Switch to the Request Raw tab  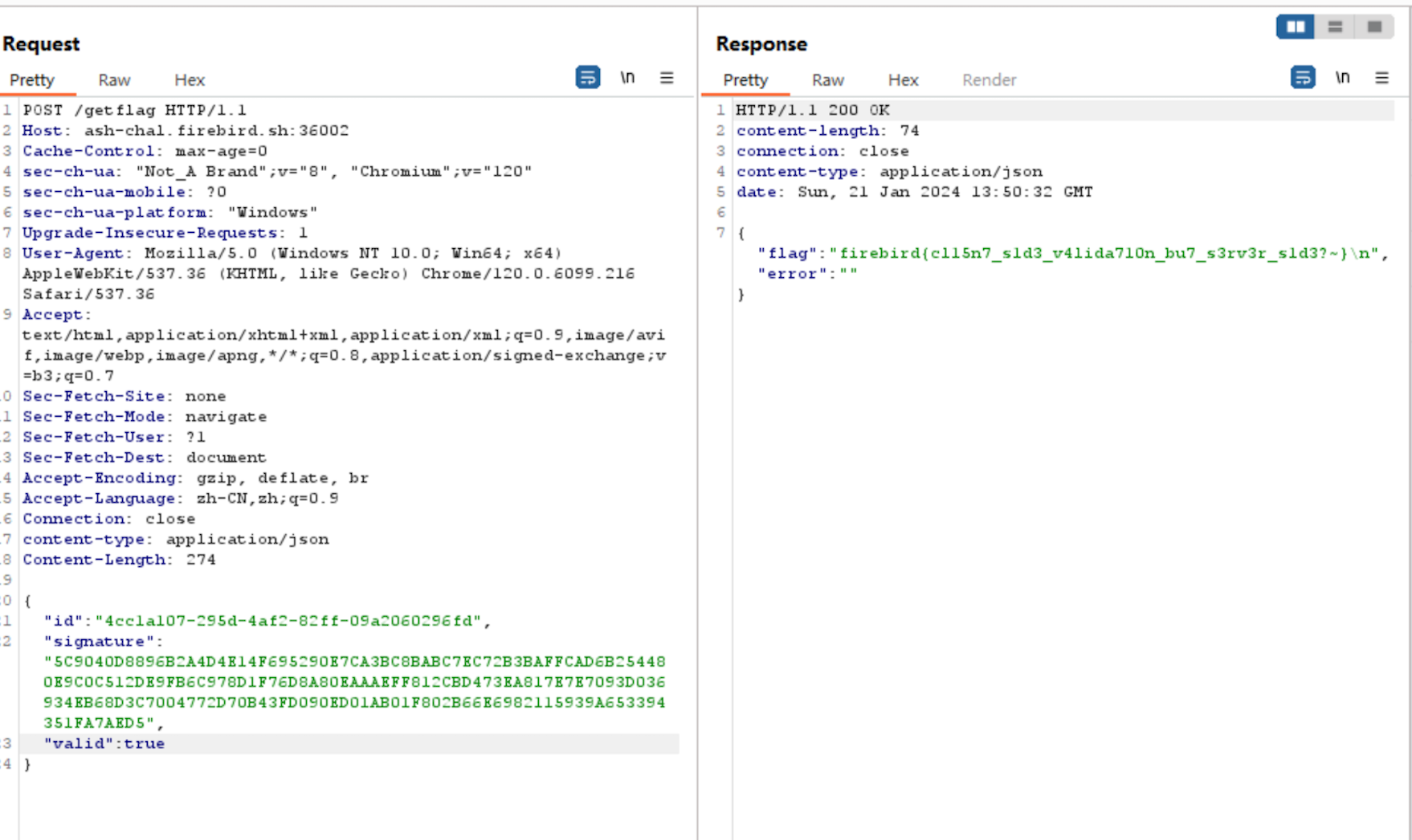tap(114, 80)
